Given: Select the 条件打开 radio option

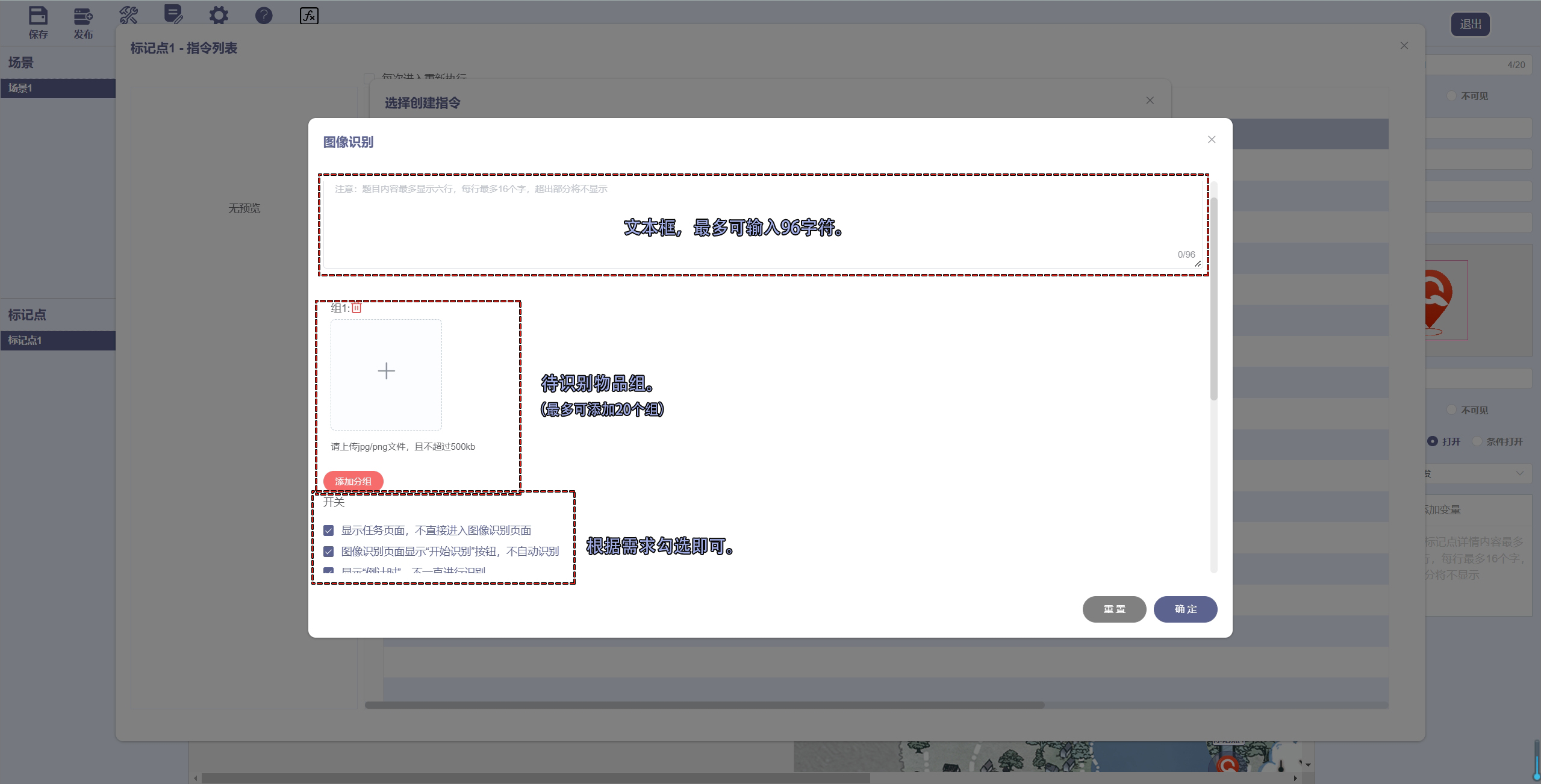Looking at the screenshot, I should pos(1477,441).
